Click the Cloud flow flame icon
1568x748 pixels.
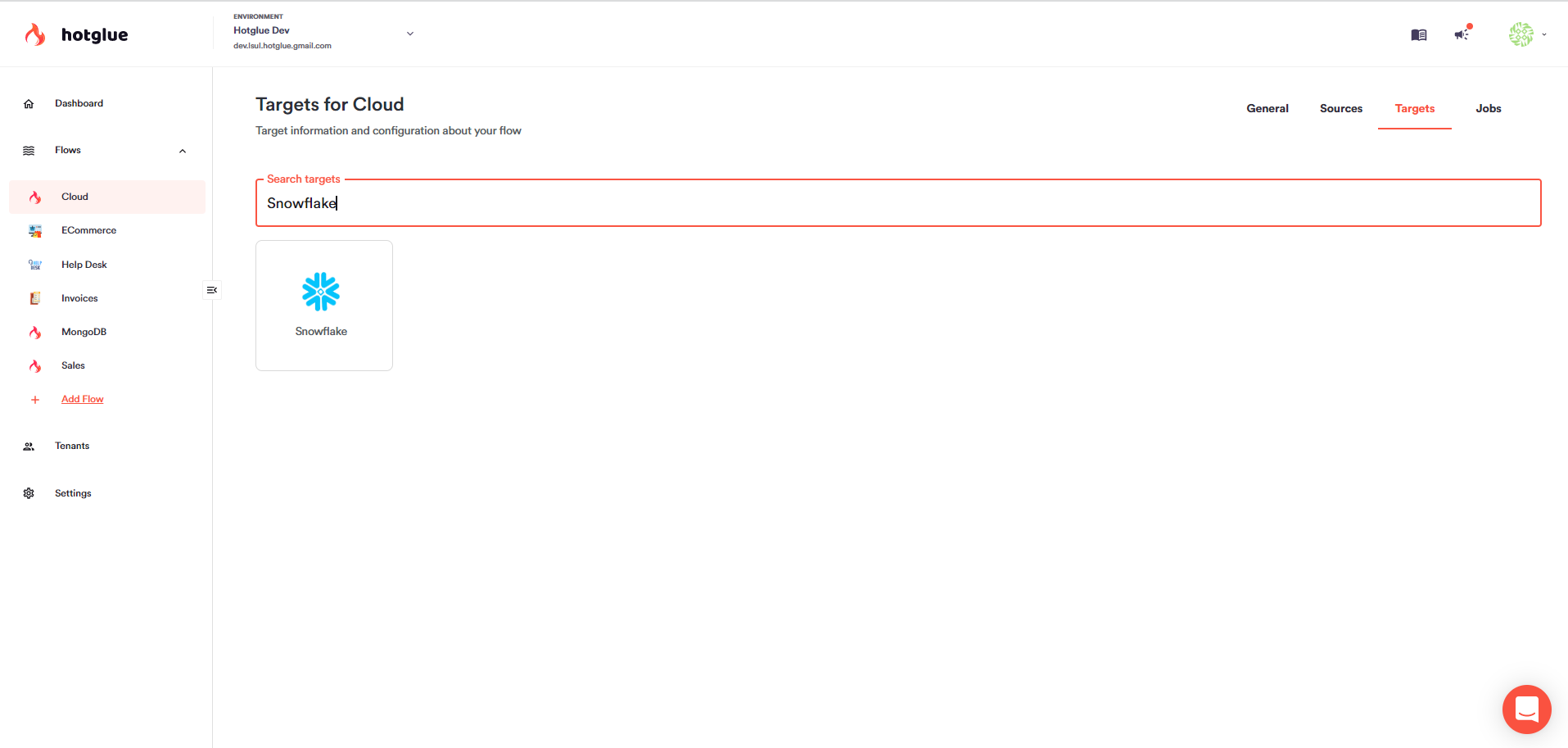tap(35, 197)
